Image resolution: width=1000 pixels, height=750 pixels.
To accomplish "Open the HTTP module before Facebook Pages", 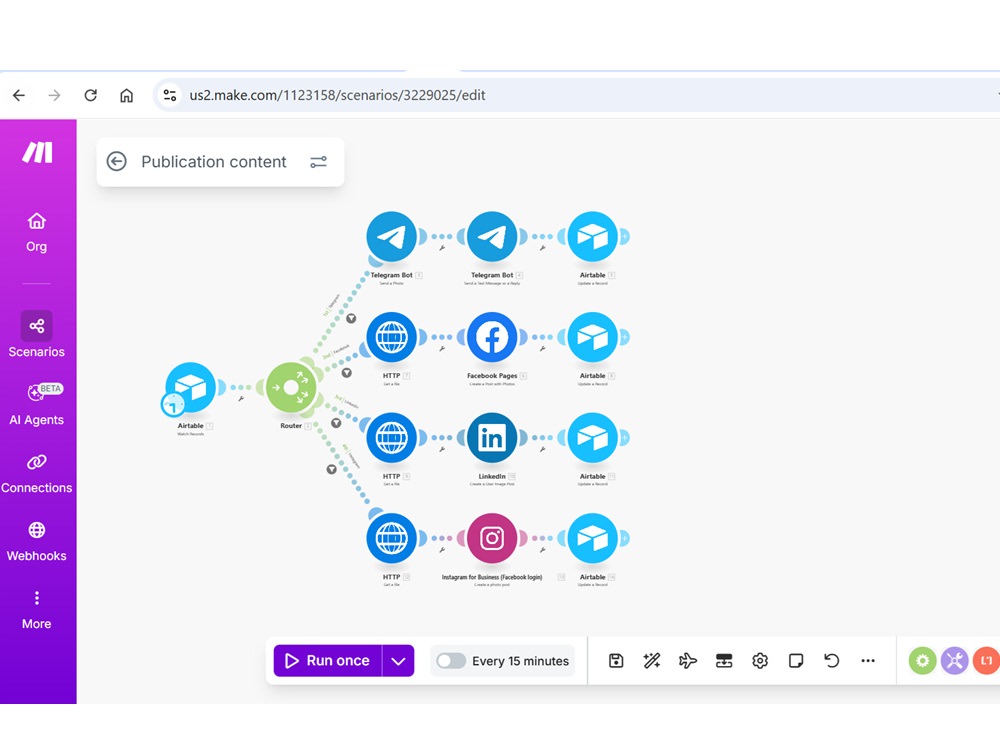I will click(392, 337).
